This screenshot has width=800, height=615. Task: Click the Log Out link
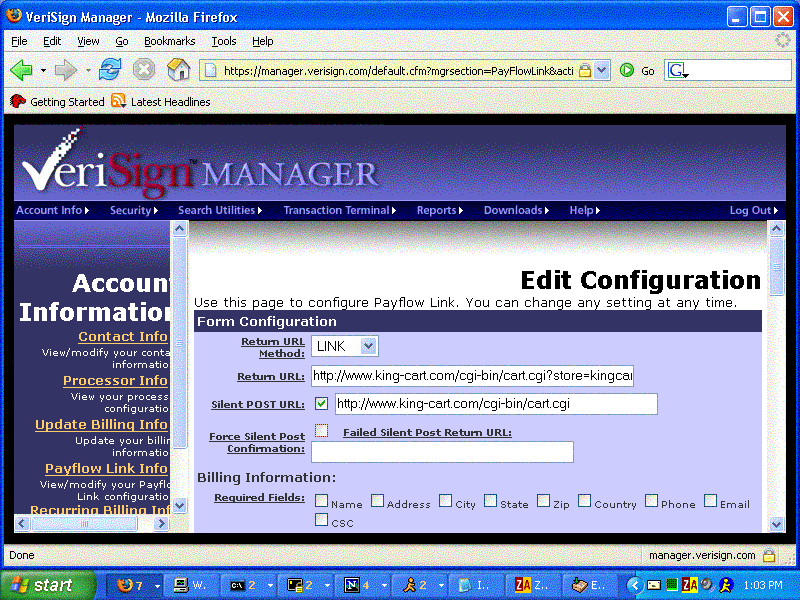(x=754, y=210)
